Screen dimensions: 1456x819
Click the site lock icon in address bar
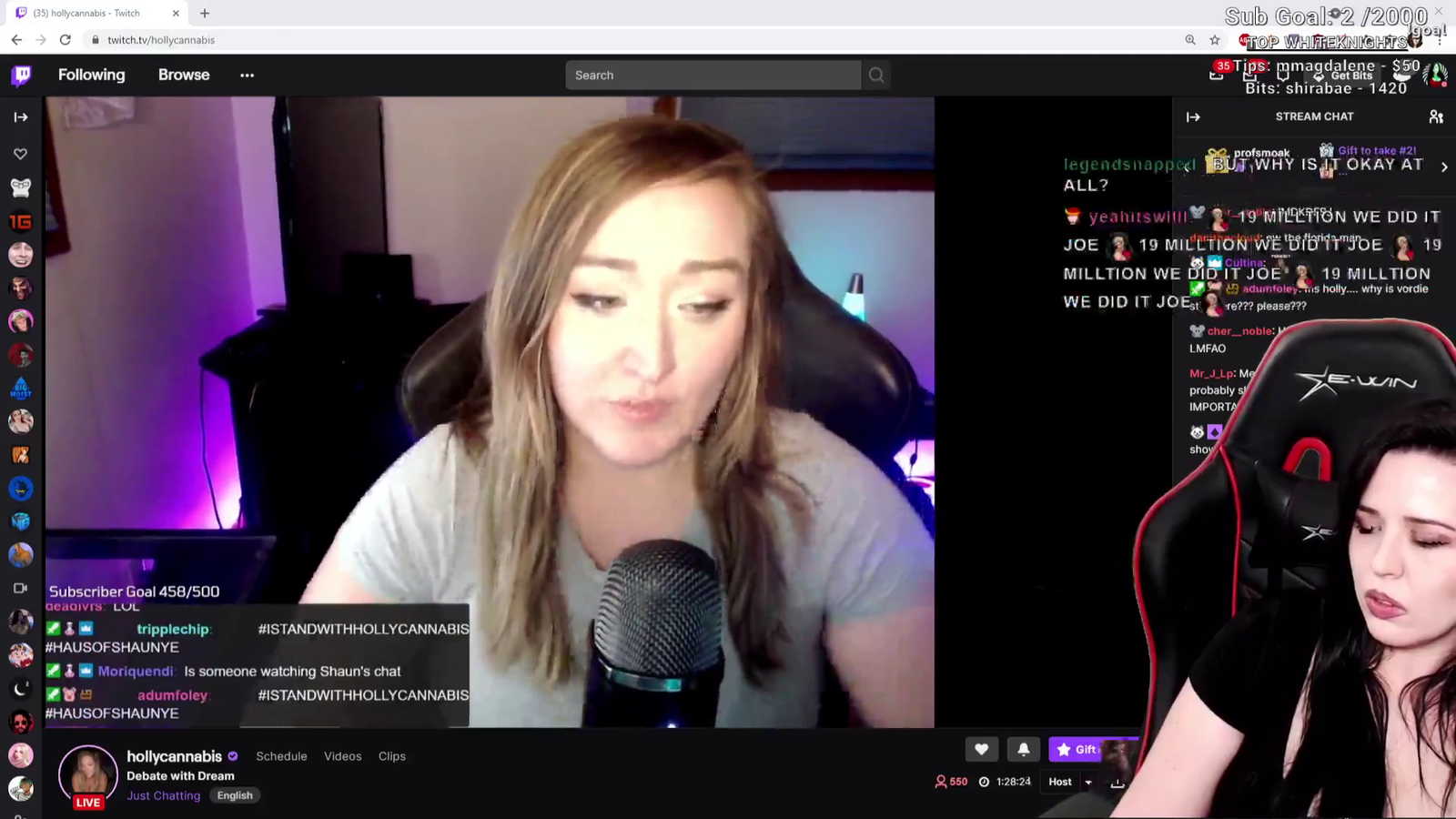coord(95,40)
